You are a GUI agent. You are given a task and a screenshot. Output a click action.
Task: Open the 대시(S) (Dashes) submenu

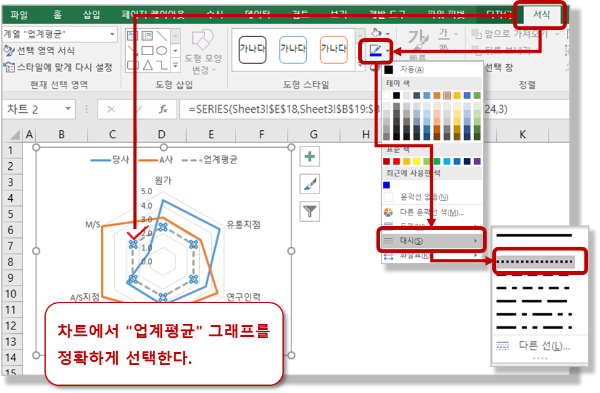click(432, 241)
